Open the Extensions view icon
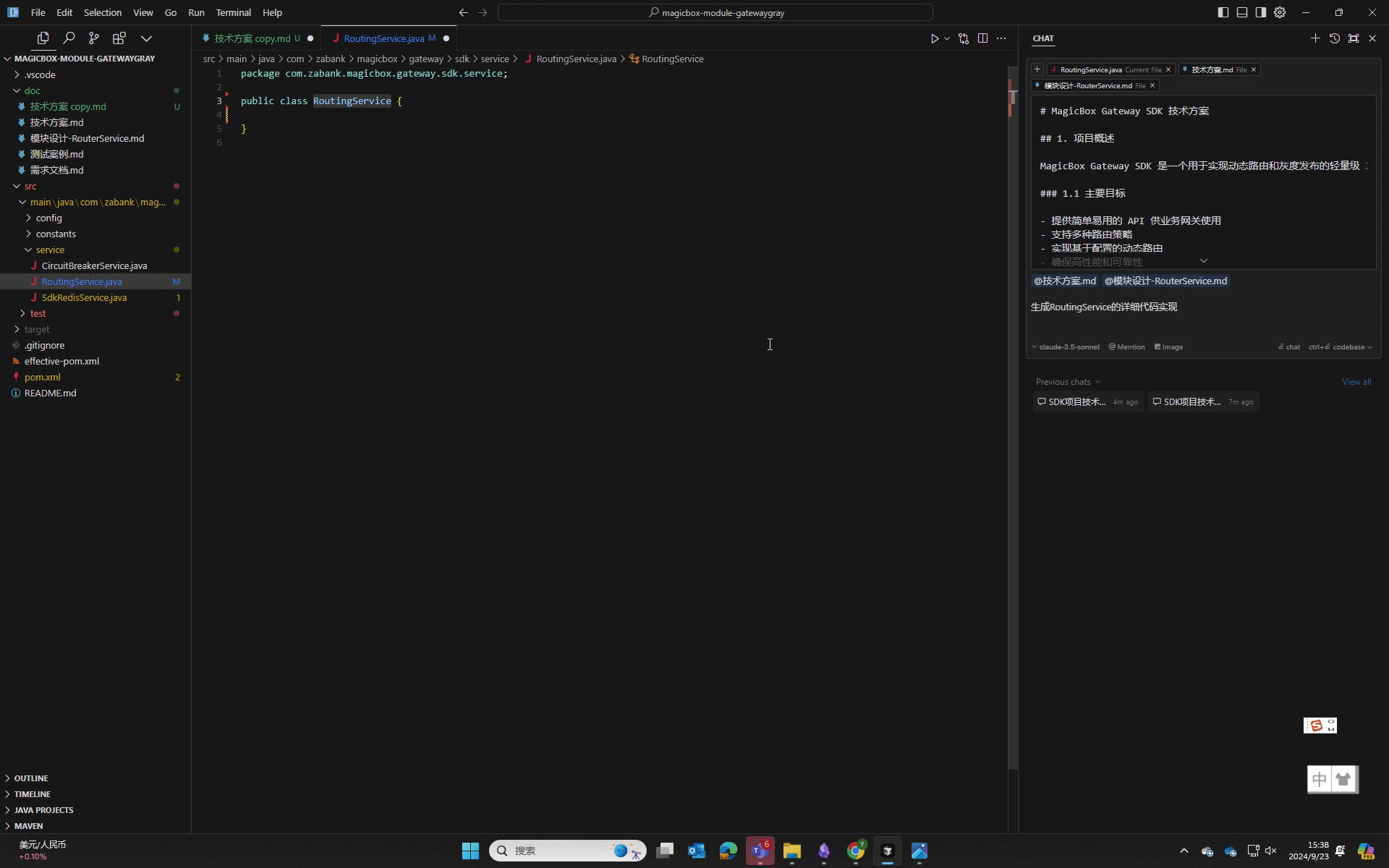Viewport: 1389px width, 868px height. (x=119, y=38)
